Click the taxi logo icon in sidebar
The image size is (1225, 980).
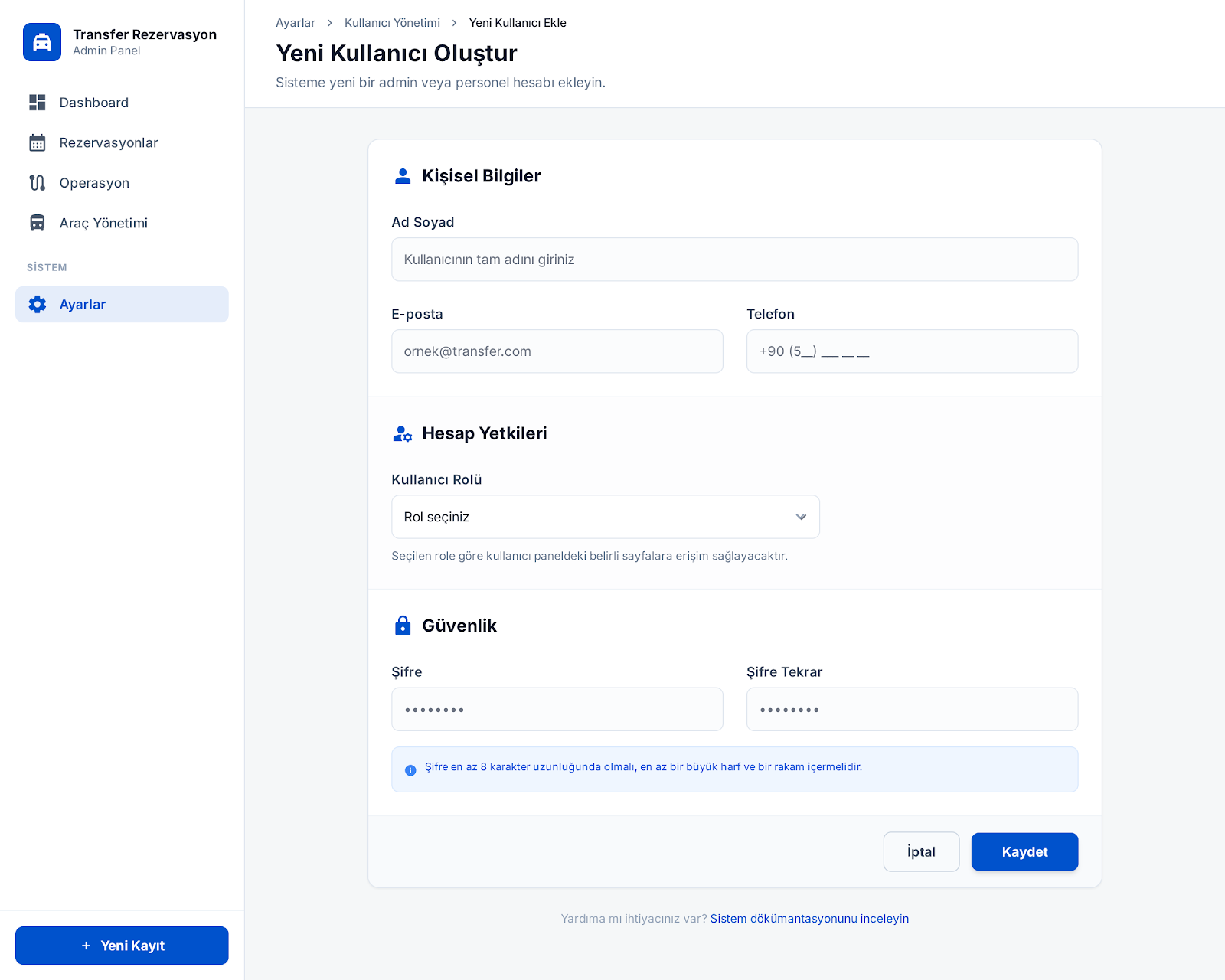point(42,42)
